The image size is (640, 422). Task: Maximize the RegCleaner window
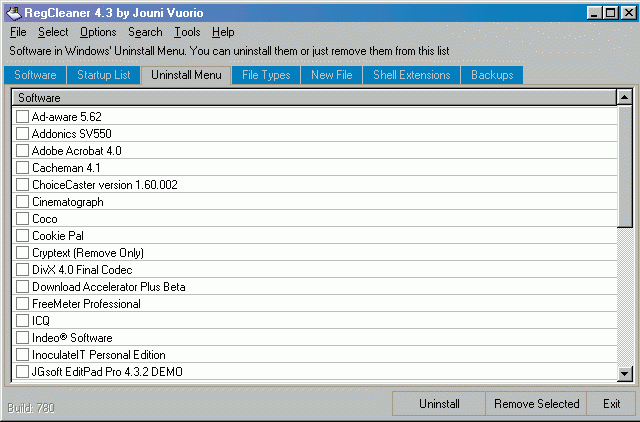(x=611, y=13)
